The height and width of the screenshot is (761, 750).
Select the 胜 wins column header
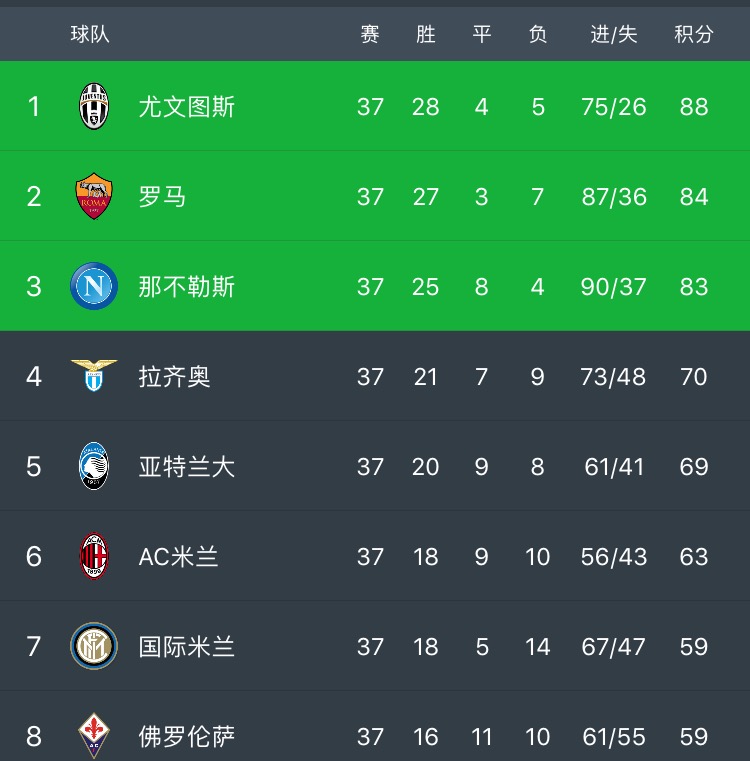coord(426,34)
